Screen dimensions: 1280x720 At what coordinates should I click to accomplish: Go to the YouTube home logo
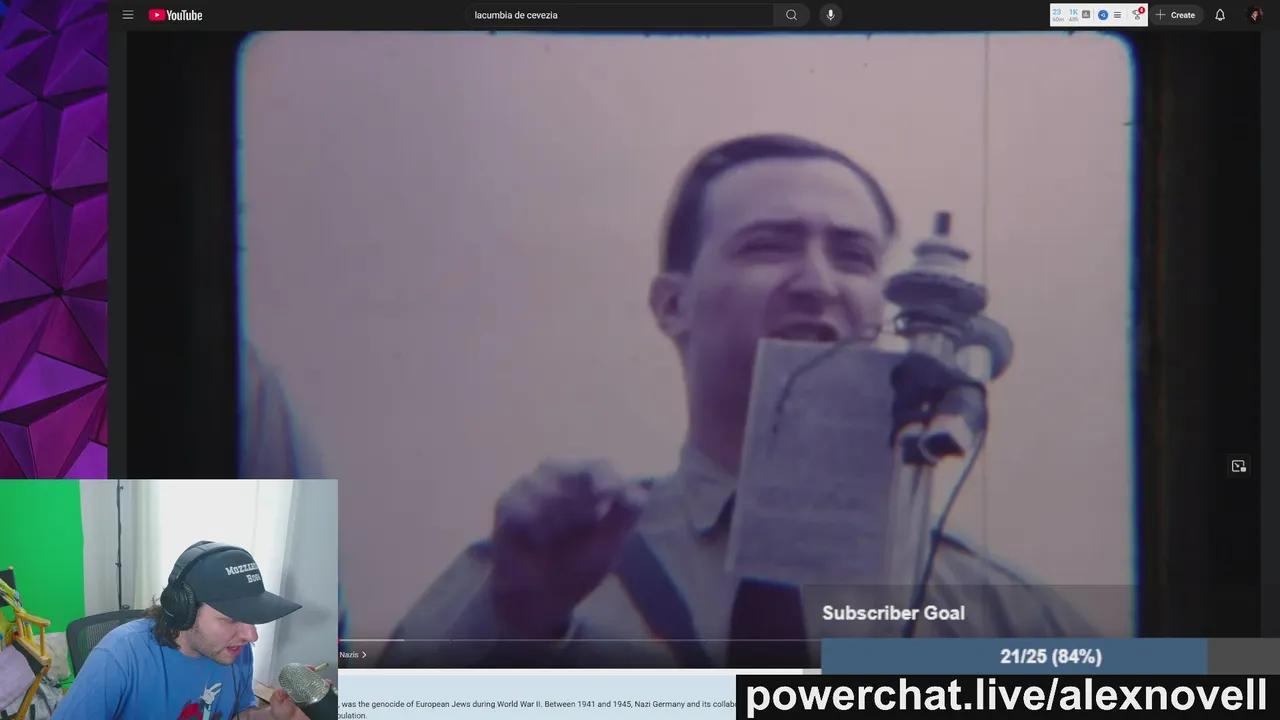[x=176, y=15]
